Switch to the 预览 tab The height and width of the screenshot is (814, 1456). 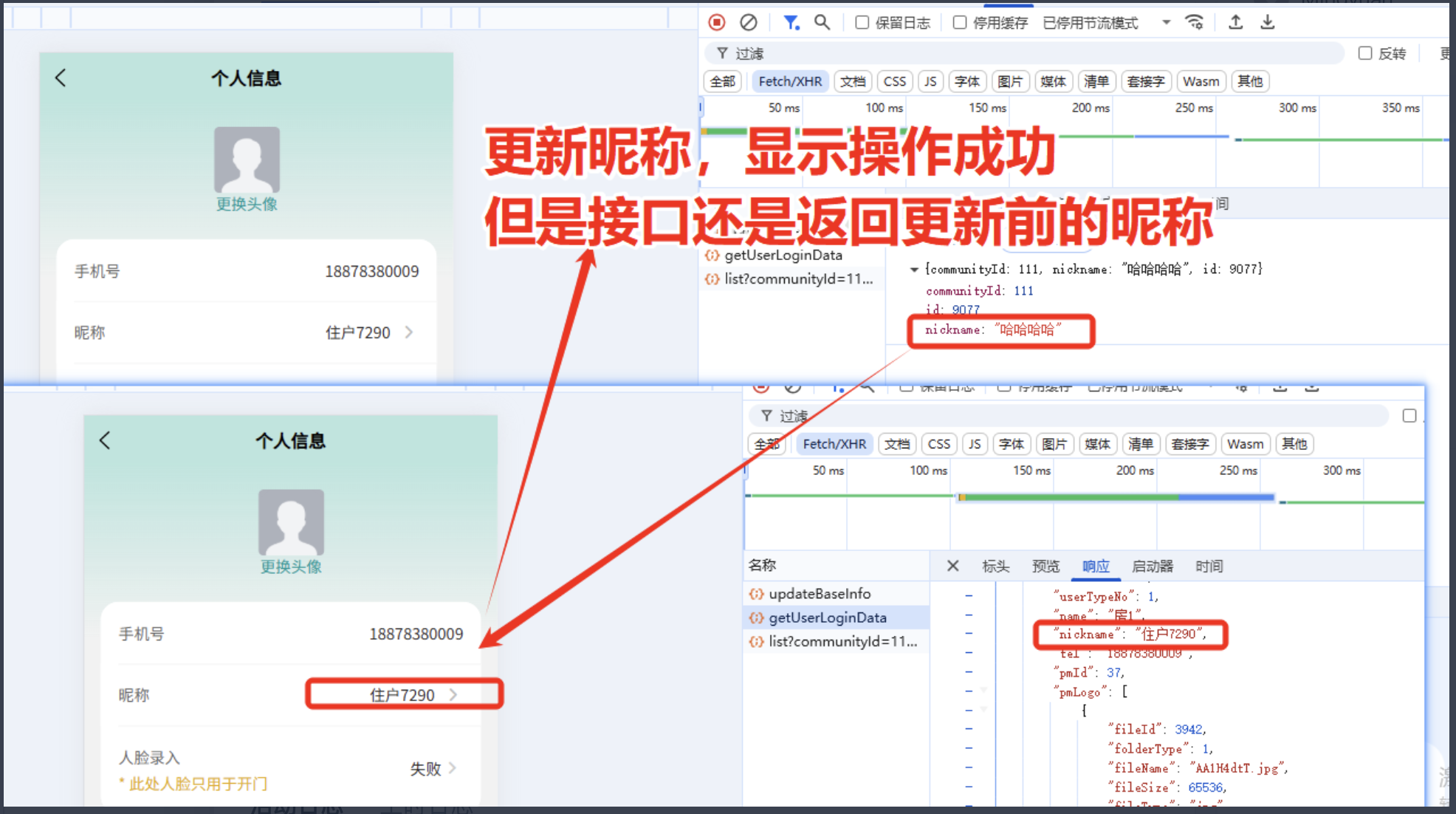click(x=1045, y=566)
